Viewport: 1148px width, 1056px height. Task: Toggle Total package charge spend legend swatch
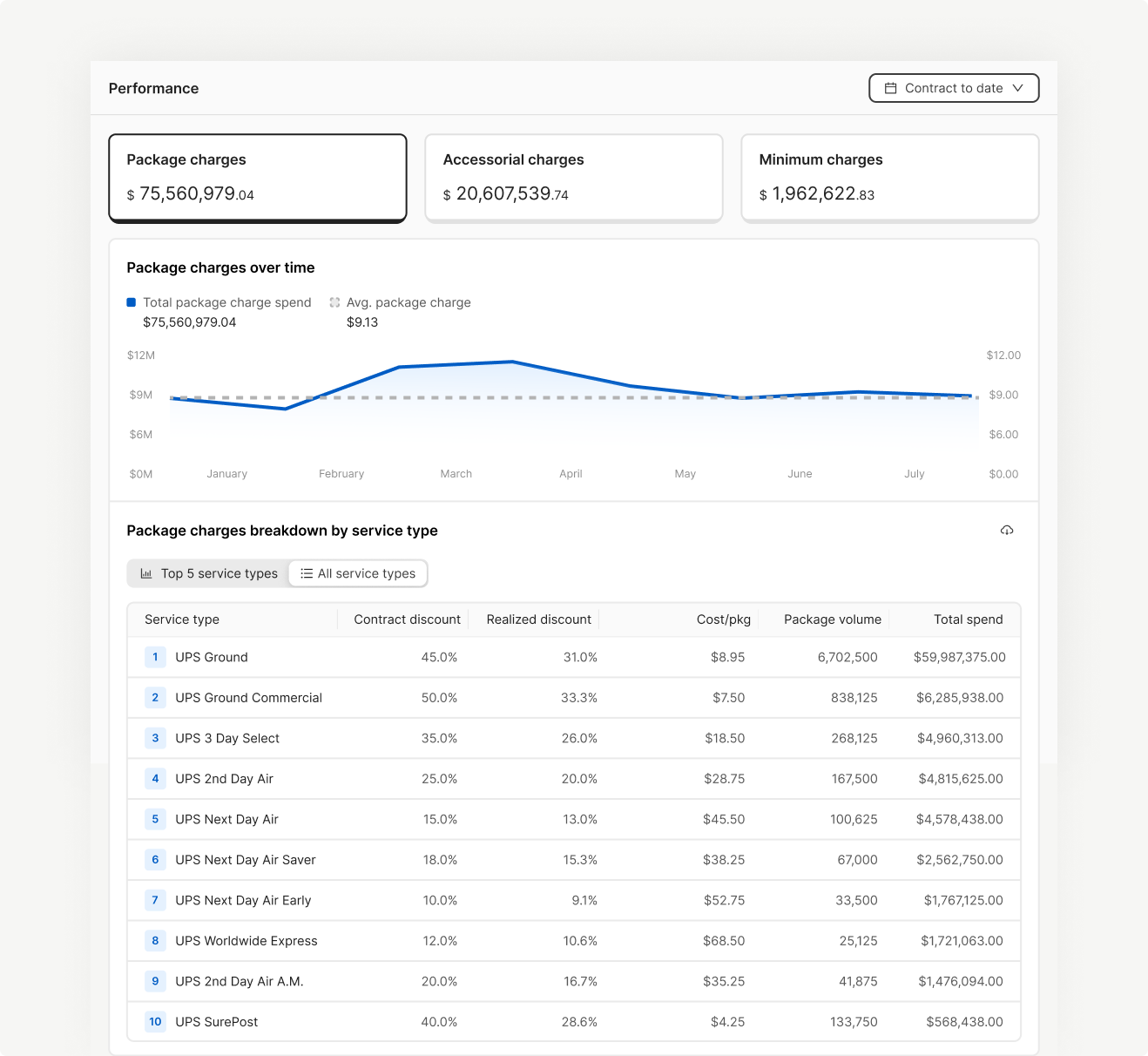(132, 302)
